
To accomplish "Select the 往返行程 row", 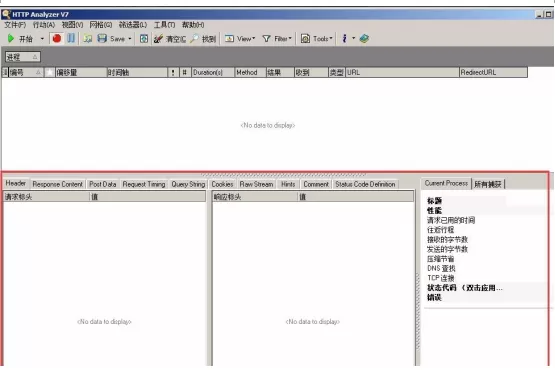I will click(441, 230).
